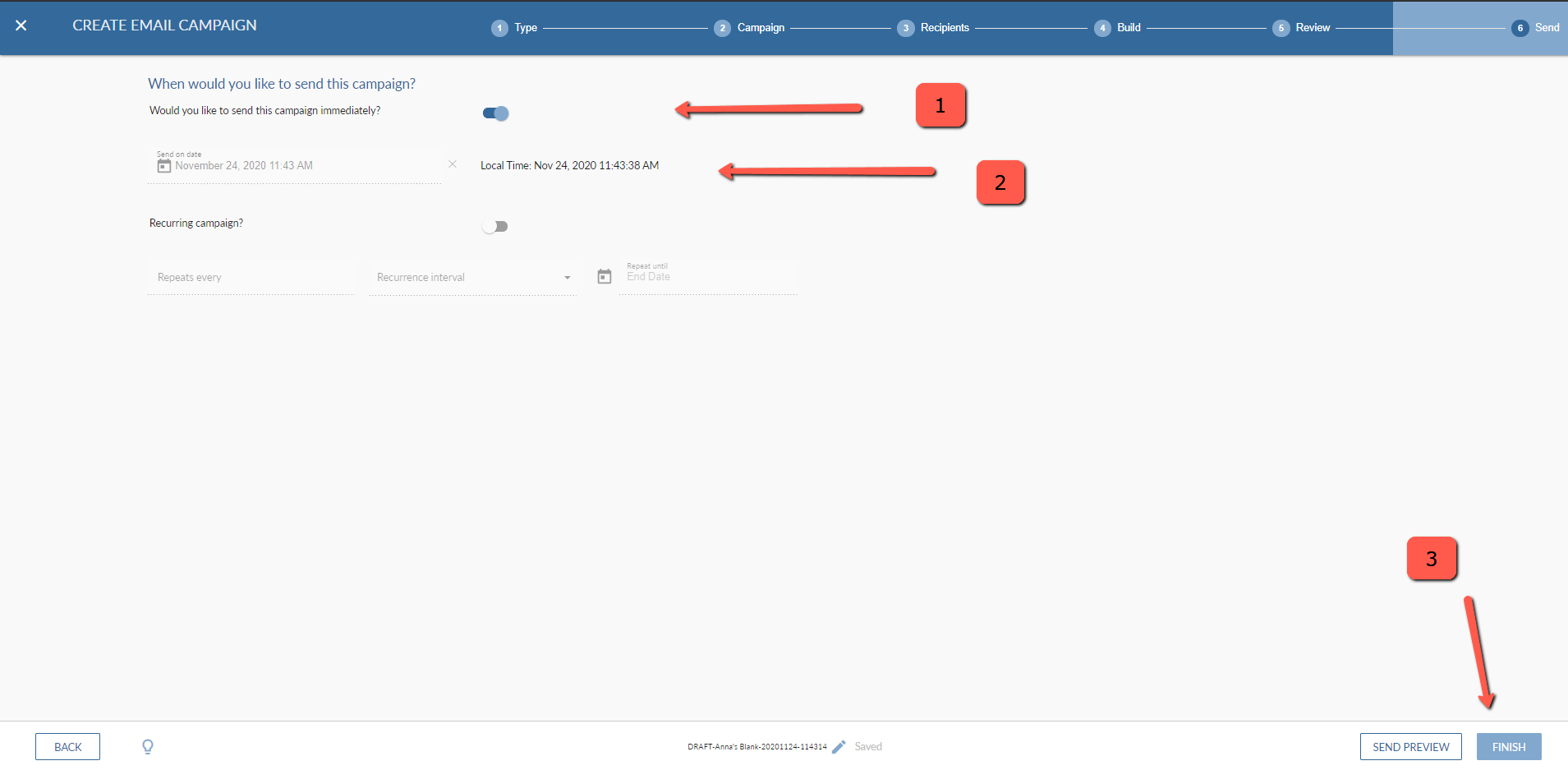Edit campaign name with pencil icon

[x=839, y=746]
